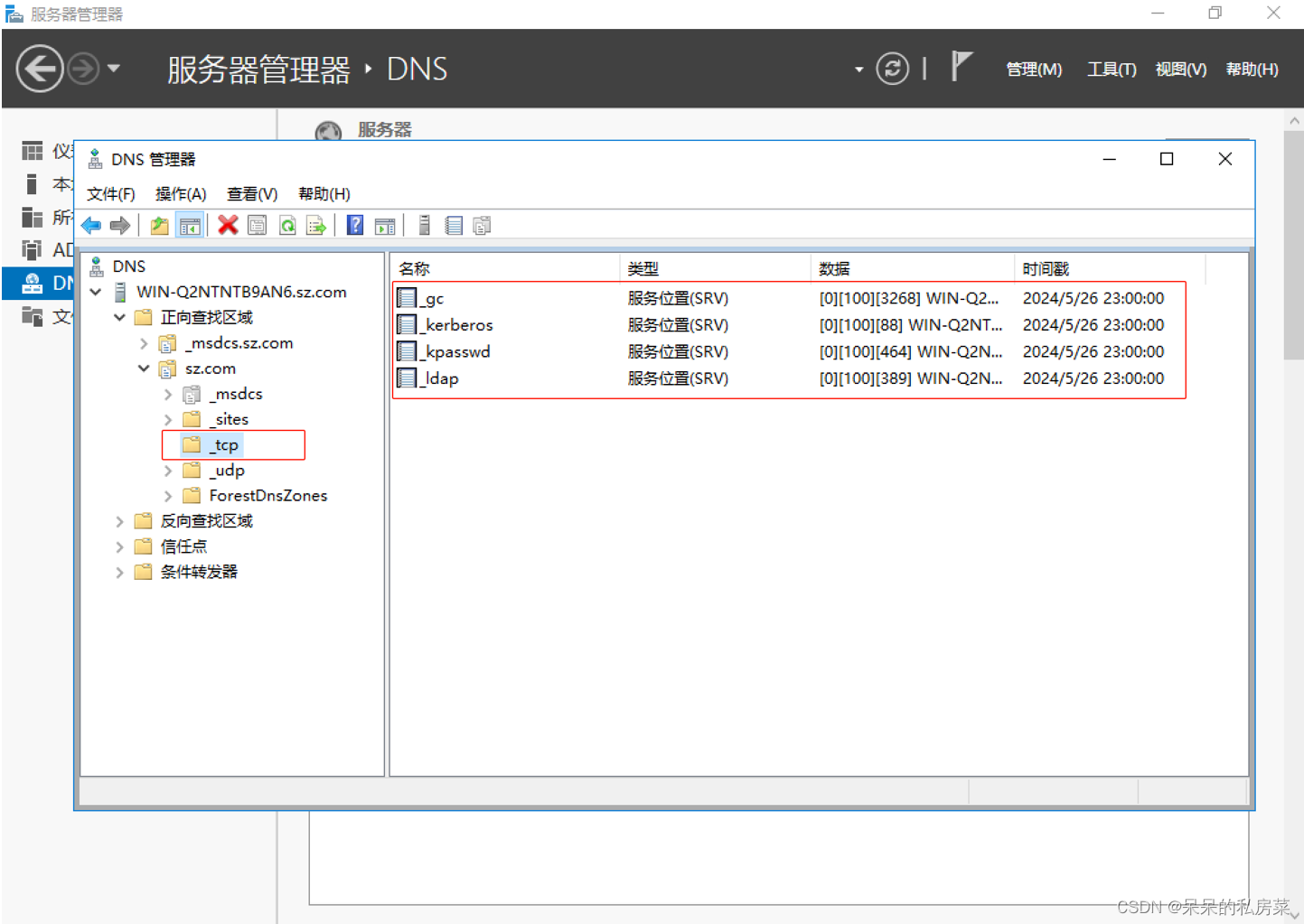Screen dimensions: 1304x924
Task: Sort records by the 名称 column header
Action: 506,268
